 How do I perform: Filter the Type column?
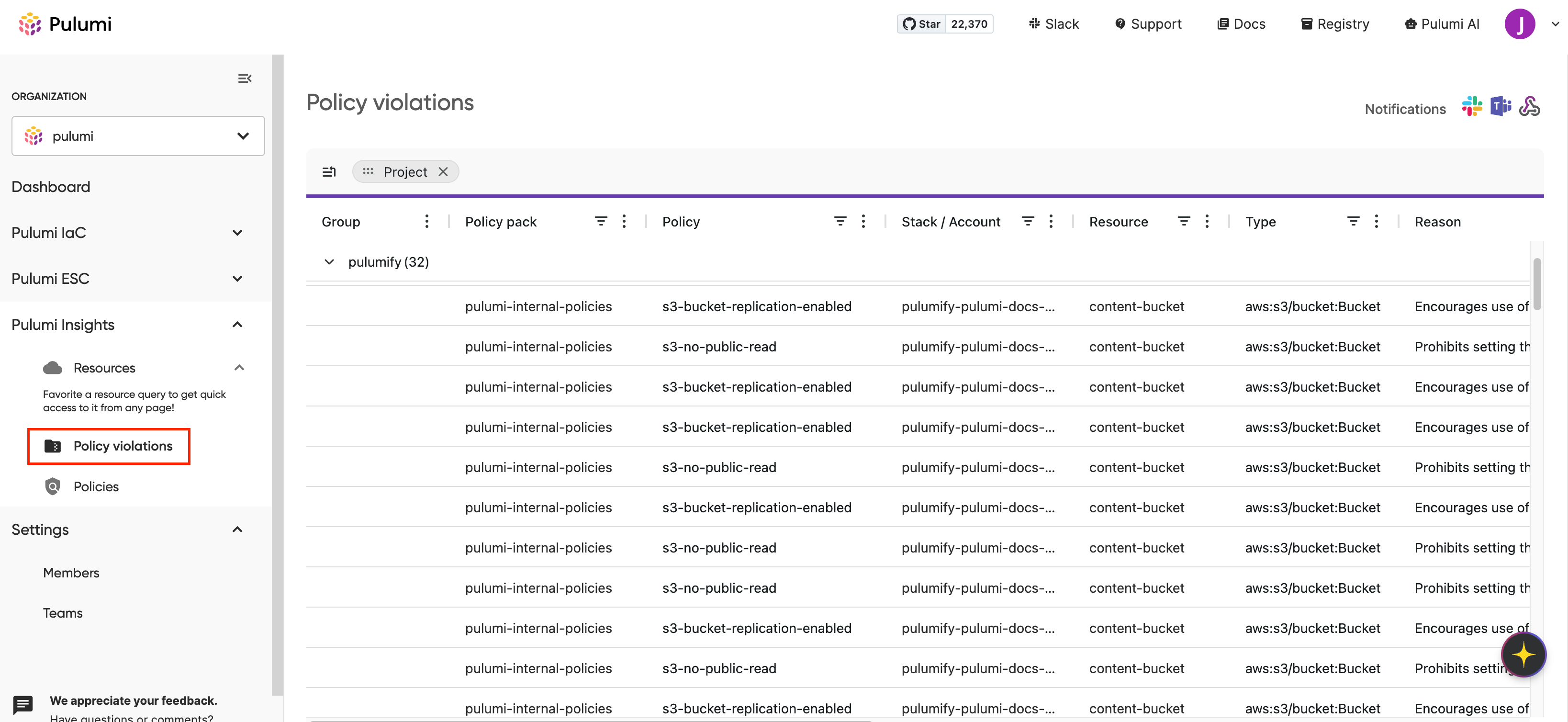tap(1353, 222)
